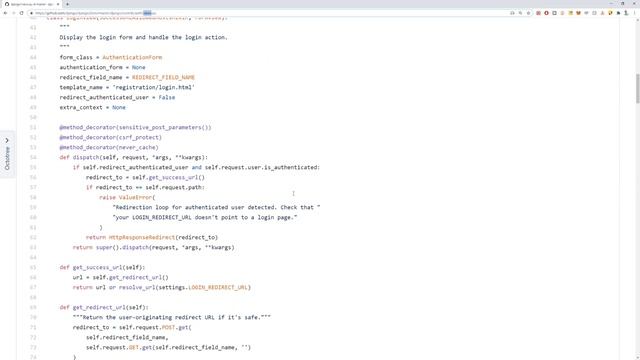Click self.request.POST.get( on line 71
This screenshot has width=640, height=360.
(155, 327)
